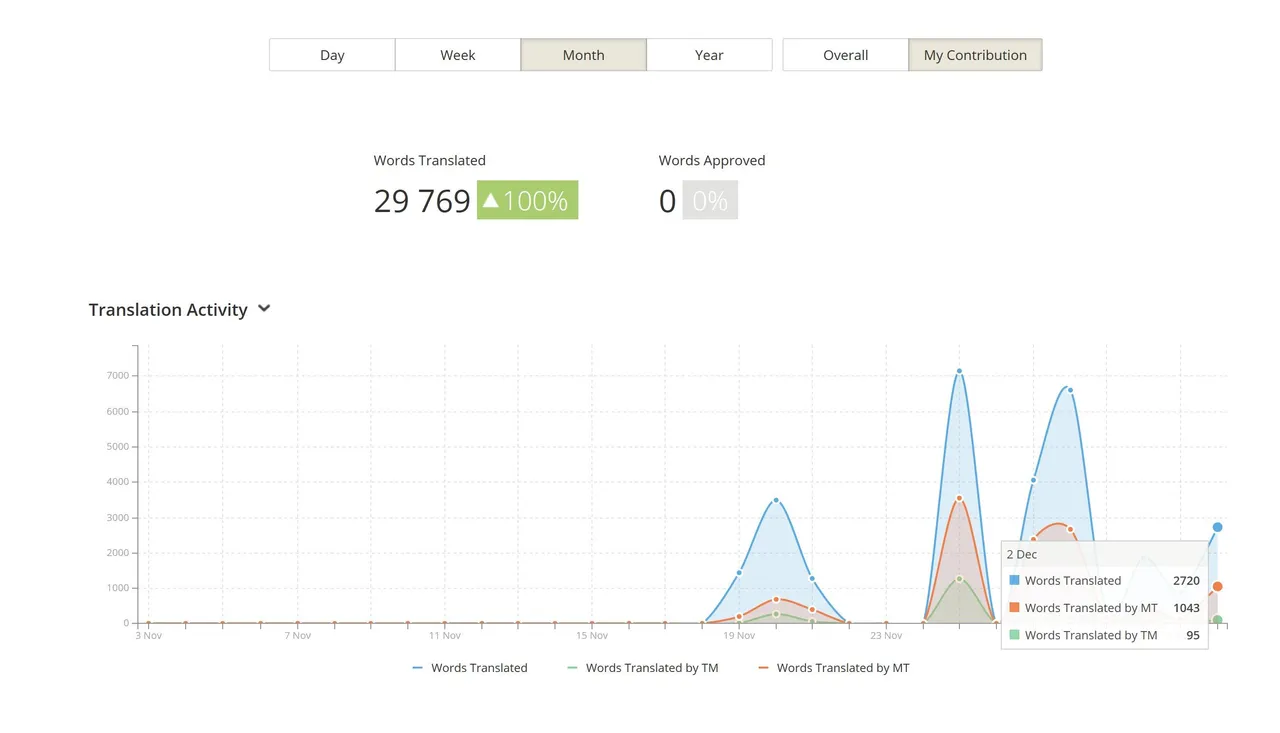This screenshot has height=733, width=1280.
Task: Click the orange peak point near 3500
Action: 959,498
